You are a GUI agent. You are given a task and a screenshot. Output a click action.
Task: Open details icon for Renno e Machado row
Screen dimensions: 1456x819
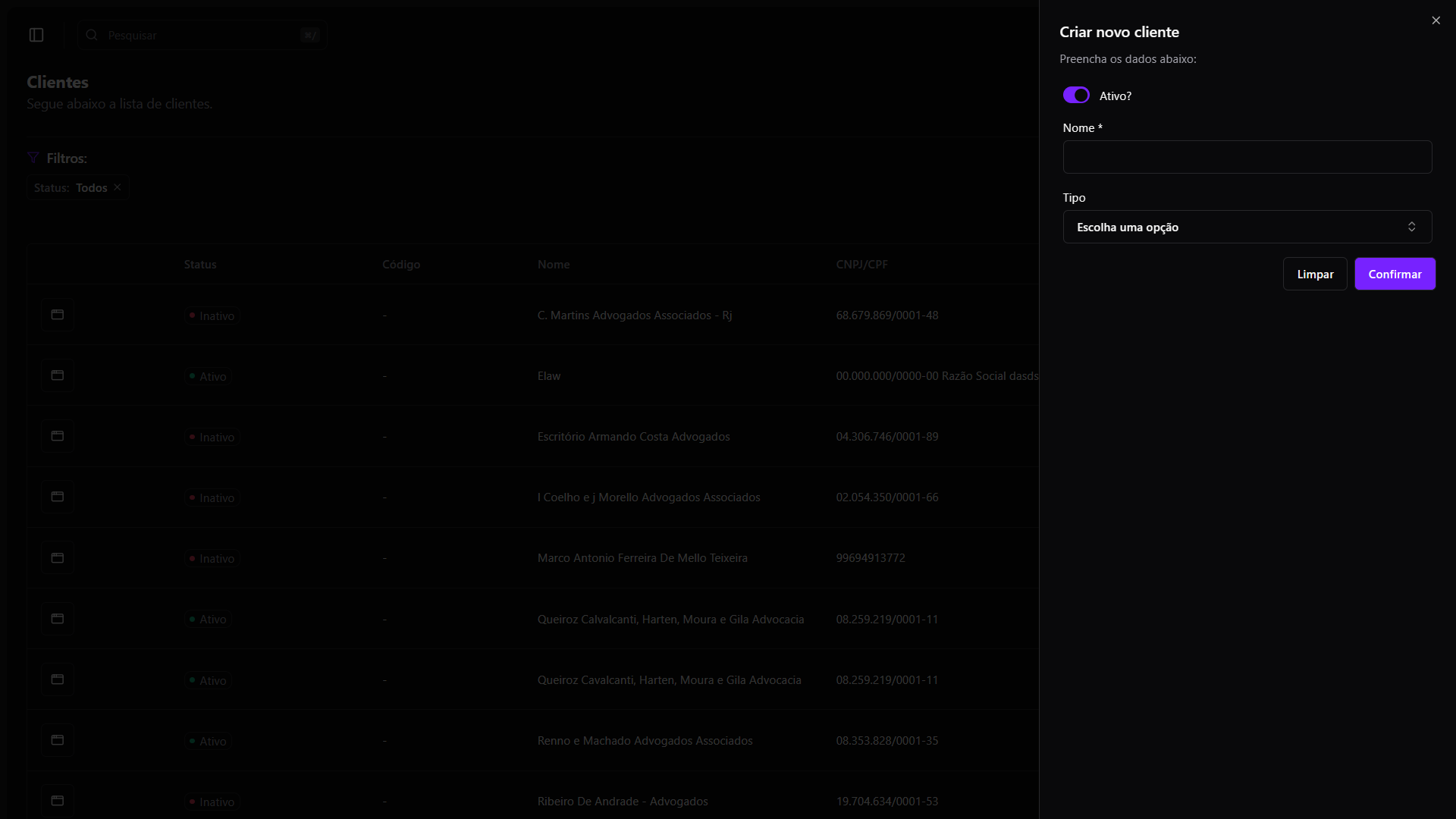point(58,740)
